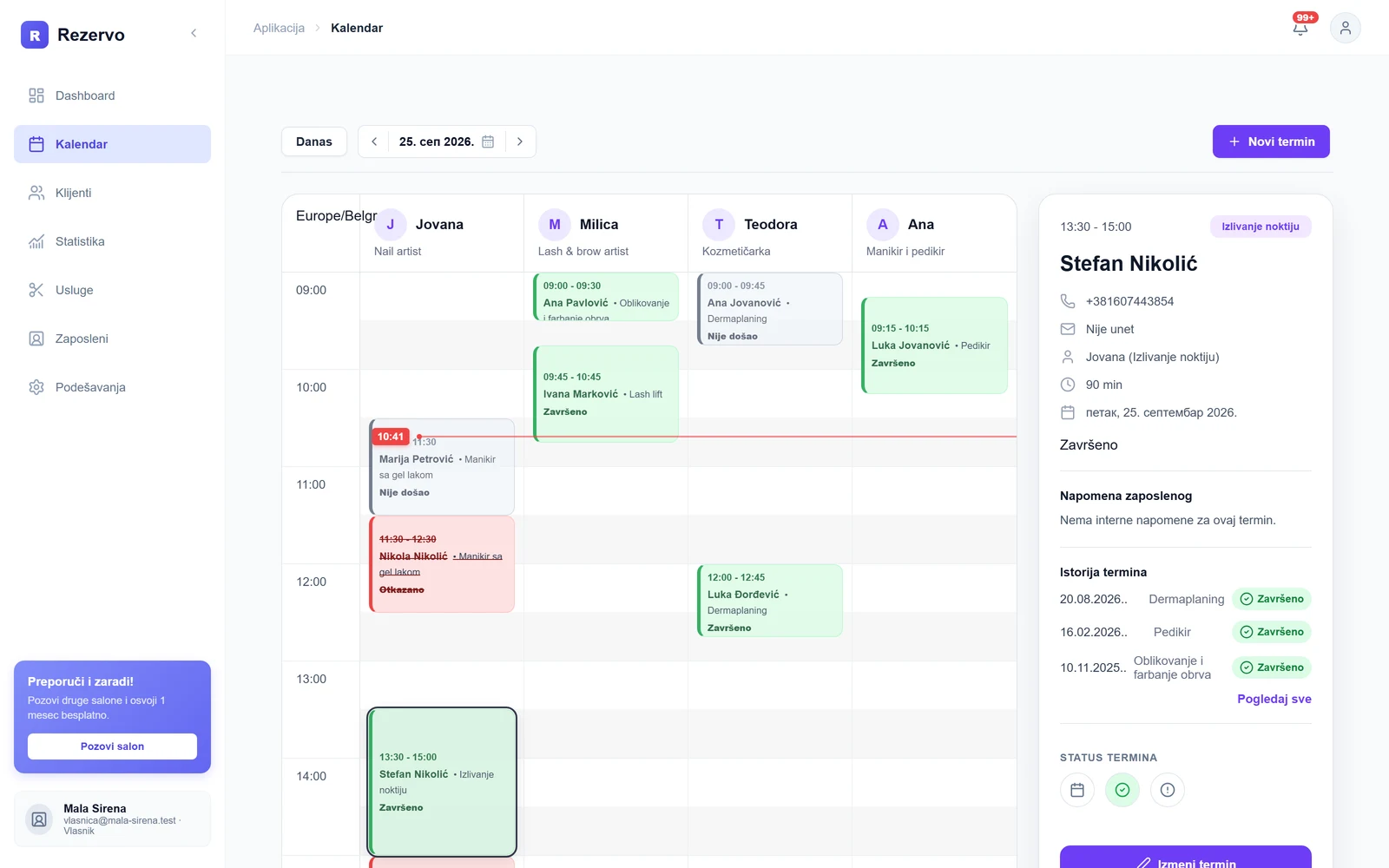Open Mala Sirena account card

click(x=112, y=819)
